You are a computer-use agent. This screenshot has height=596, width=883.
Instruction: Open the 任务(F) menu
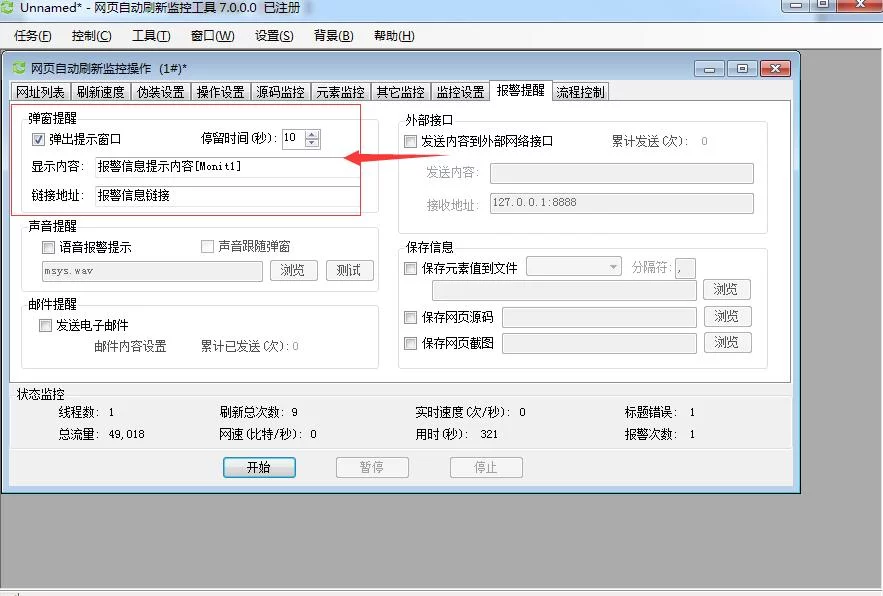click(x=32, y=36)
